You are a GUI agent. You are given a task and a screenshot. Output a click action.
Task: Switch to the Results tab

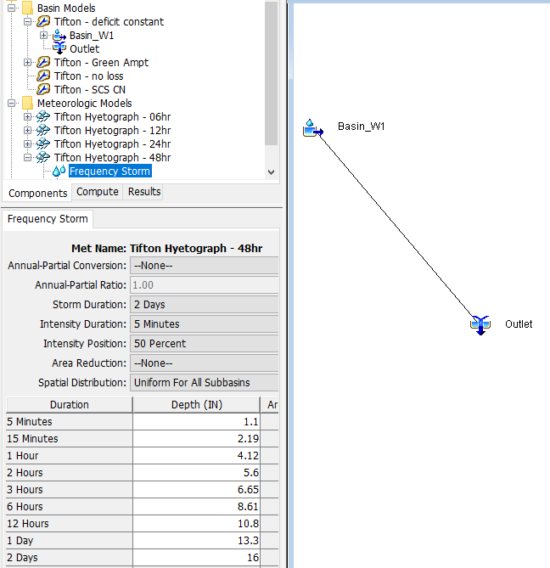click(144, 192)
